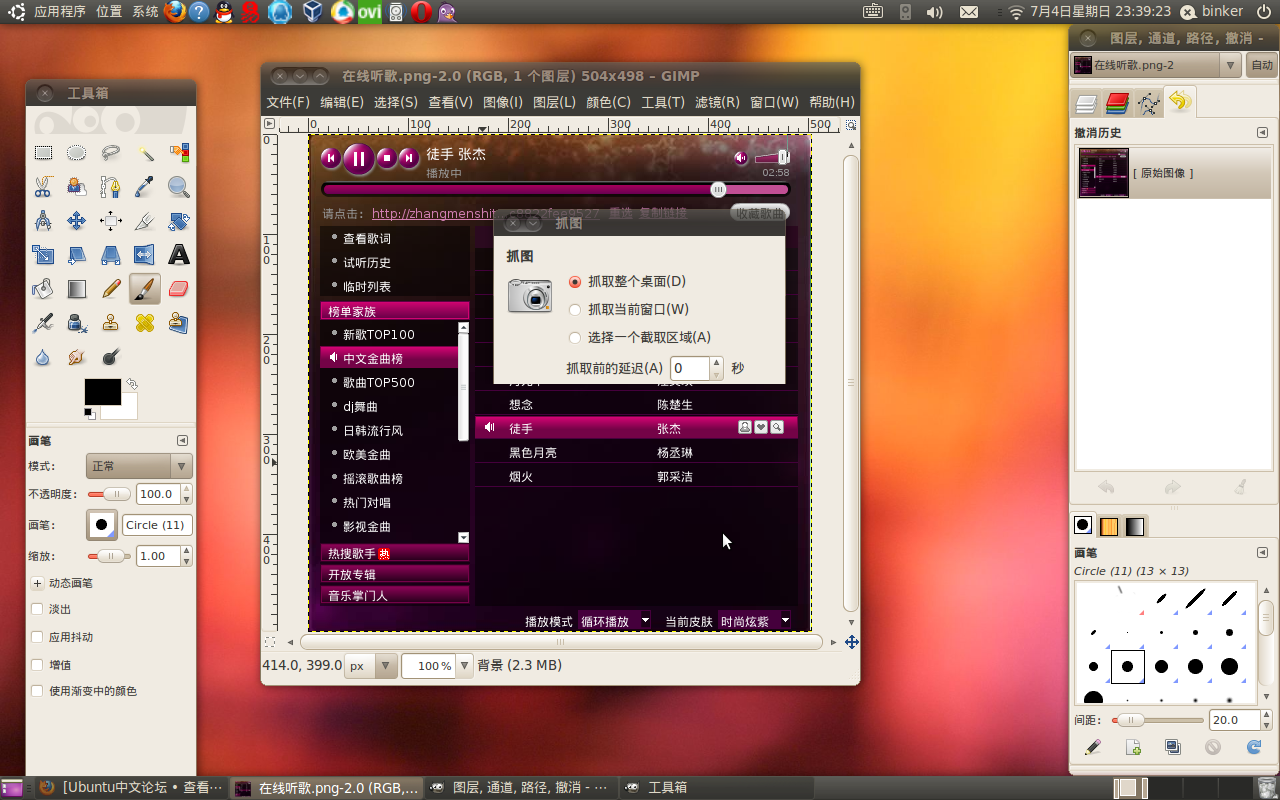Select the Smudge finger tool
This screenshot has width=1280, height=800.
point(77,357)
